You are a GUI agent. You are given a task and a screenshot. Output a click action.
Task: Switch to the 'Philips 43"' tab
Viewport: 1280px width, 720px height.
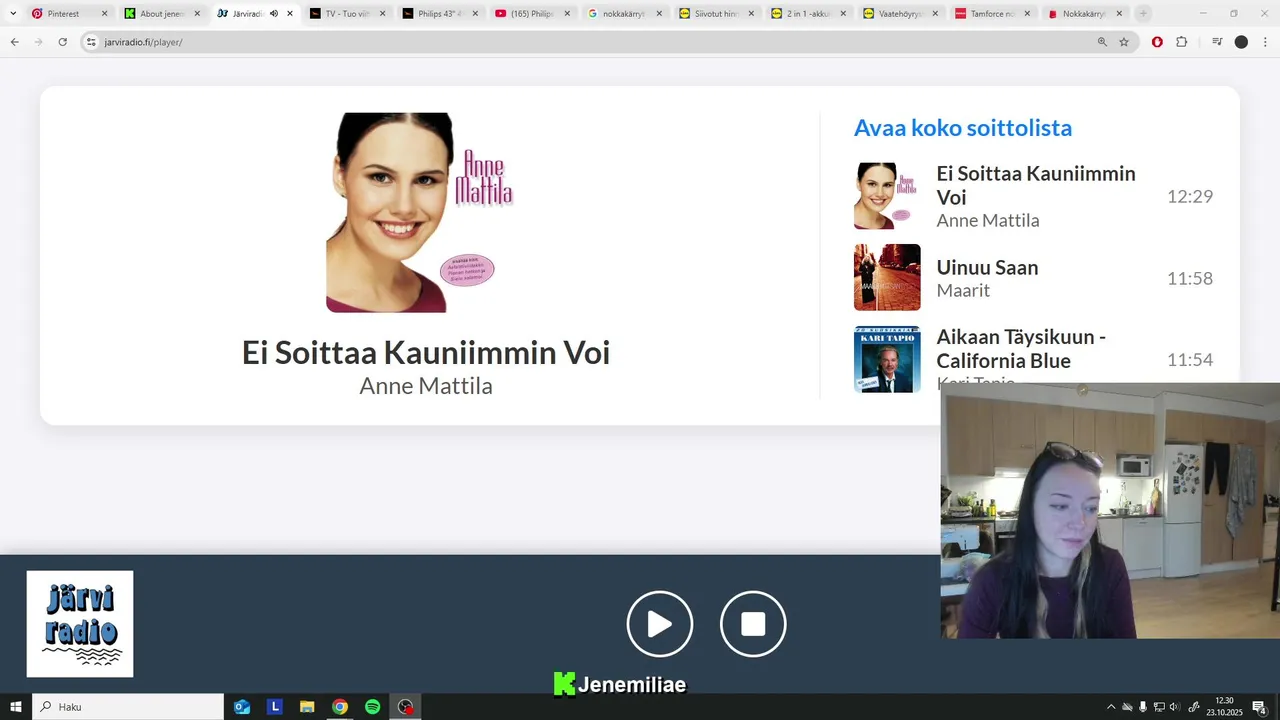click(439, 14)
